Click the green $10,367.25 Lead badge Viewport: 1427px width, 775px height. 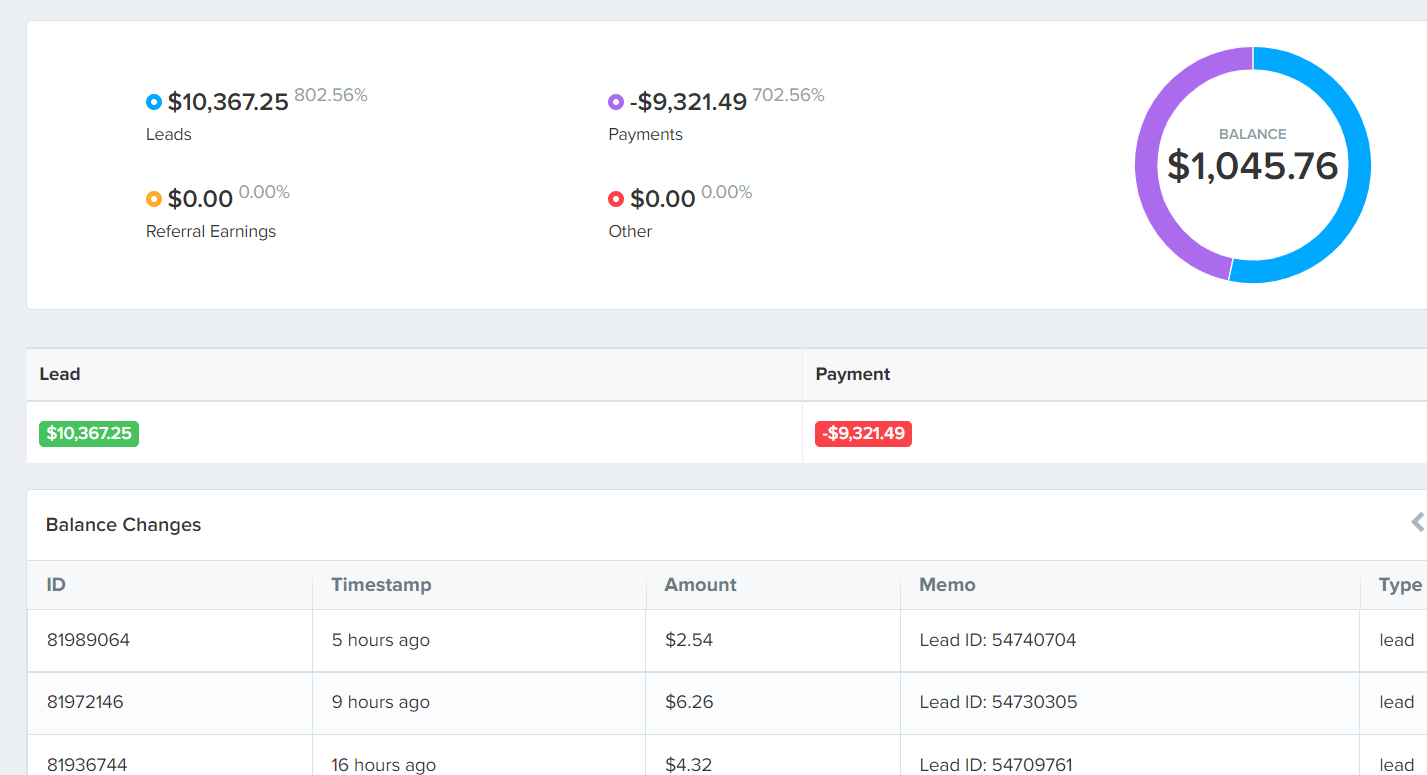coord(89,434)
